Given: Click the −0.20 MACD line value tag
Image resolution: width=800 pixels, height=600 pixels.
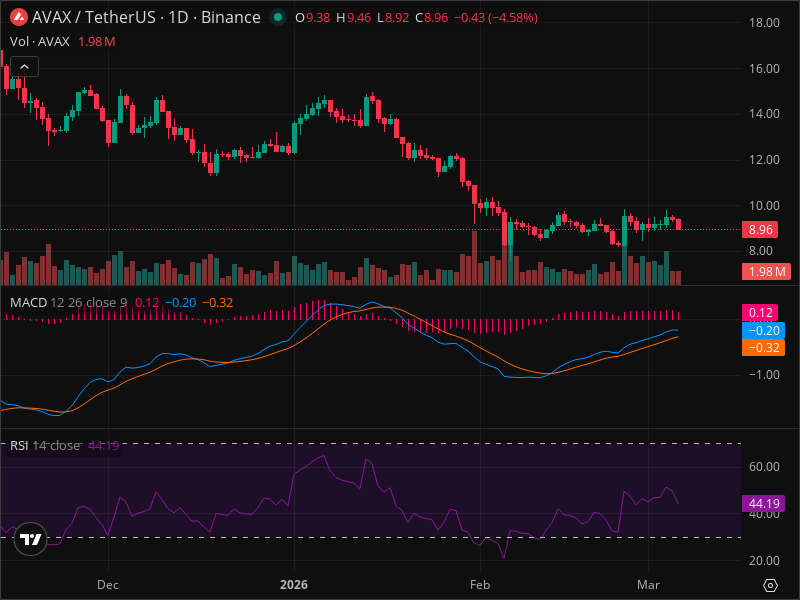Looking at the screenshot, I should tap(763, 331).
